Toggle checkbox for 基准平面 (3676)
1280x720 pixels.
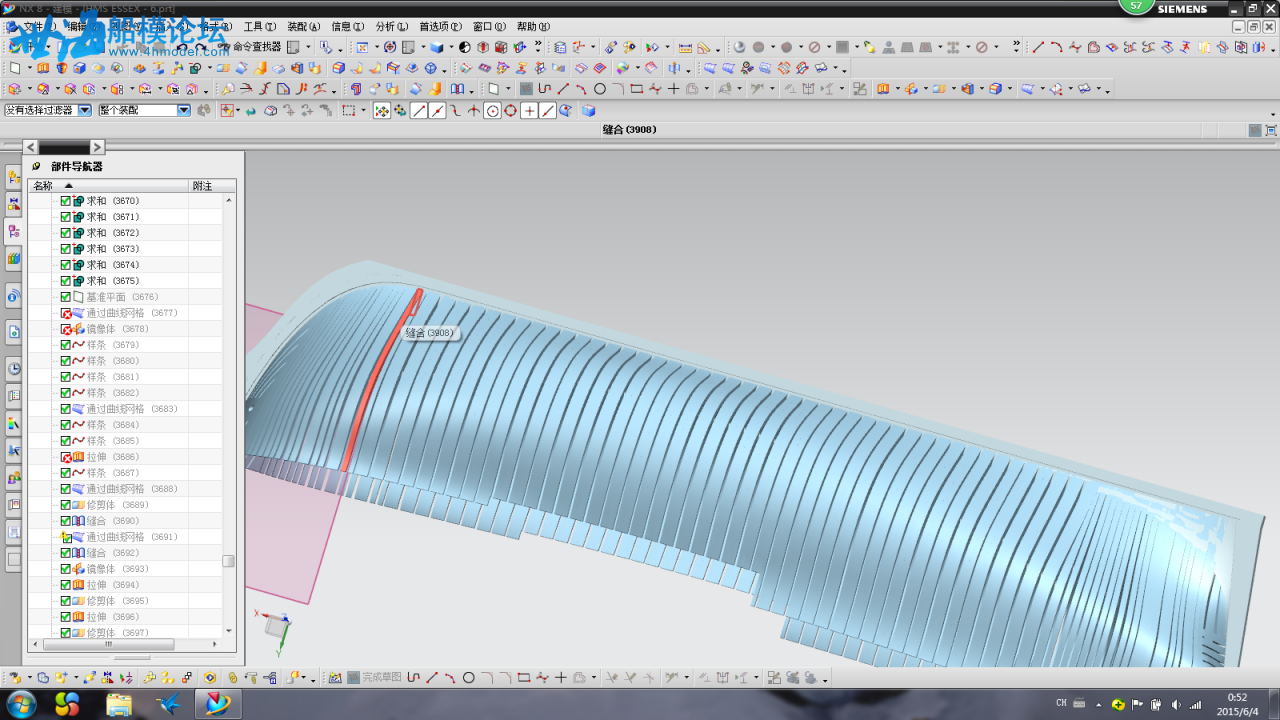click(x=66, y=297)
